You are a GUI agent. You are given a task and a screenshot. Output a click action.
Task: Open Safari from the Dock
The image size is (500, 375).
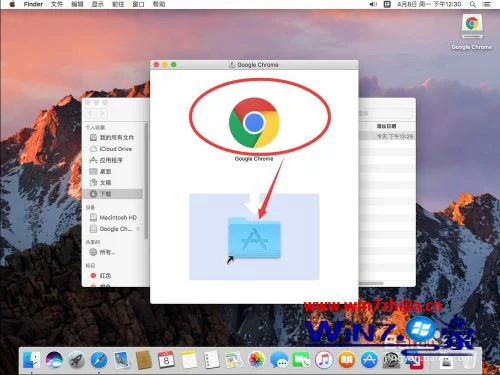tap(99, 360)
